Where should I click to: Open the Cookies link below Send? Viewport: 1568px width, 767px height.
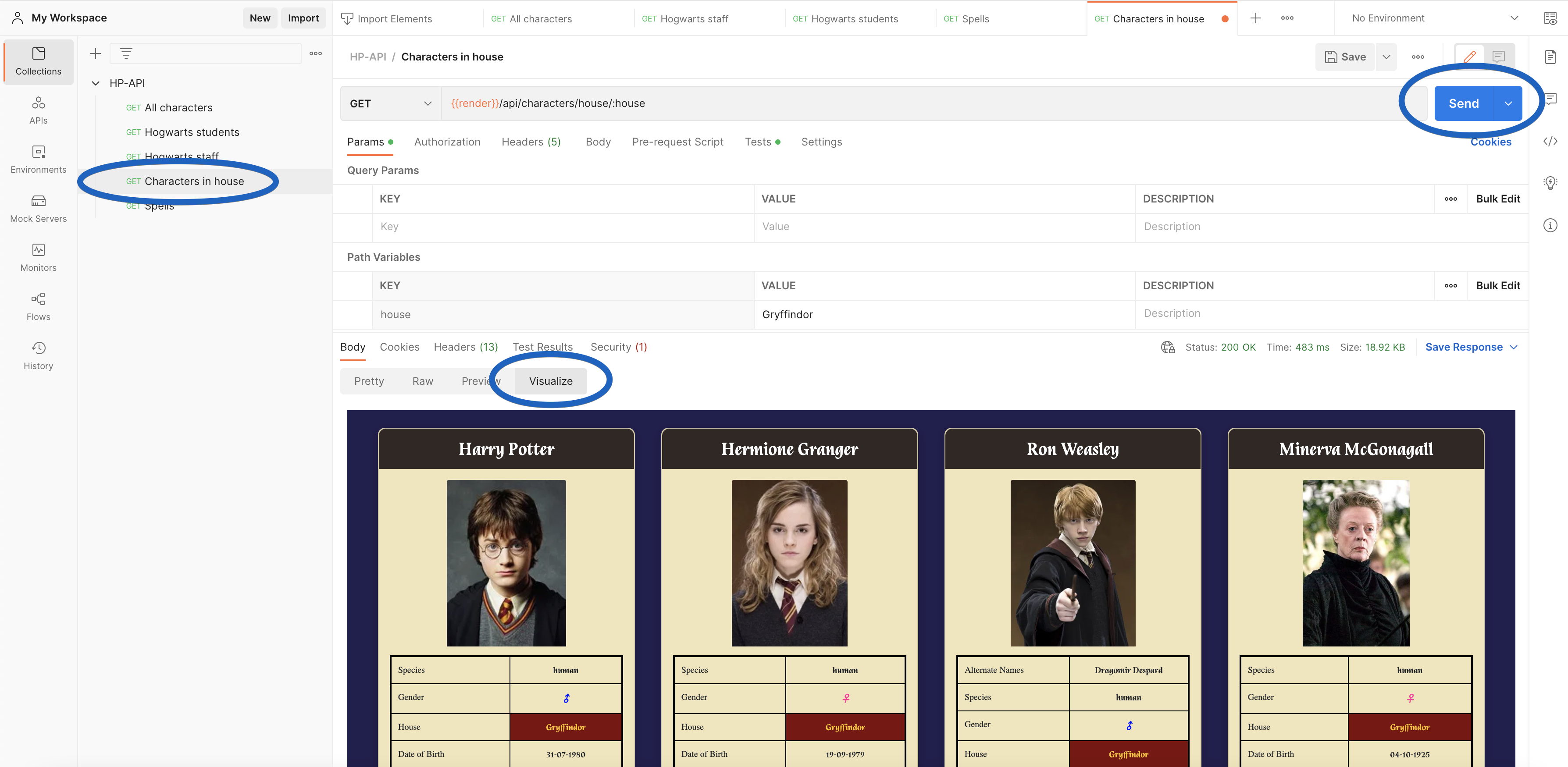coord(1490,142)
